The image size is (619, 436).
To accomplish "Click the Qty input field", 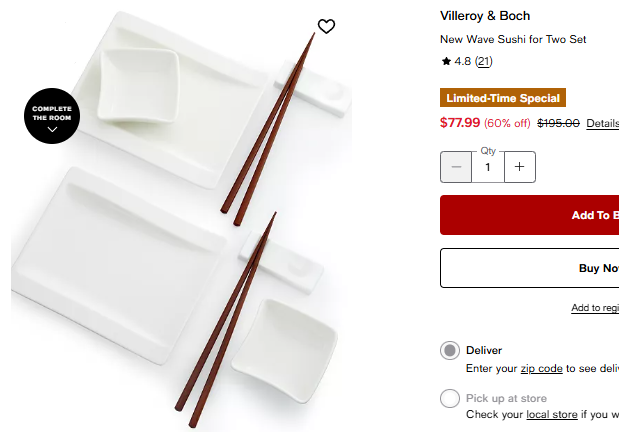I will 488,167.
